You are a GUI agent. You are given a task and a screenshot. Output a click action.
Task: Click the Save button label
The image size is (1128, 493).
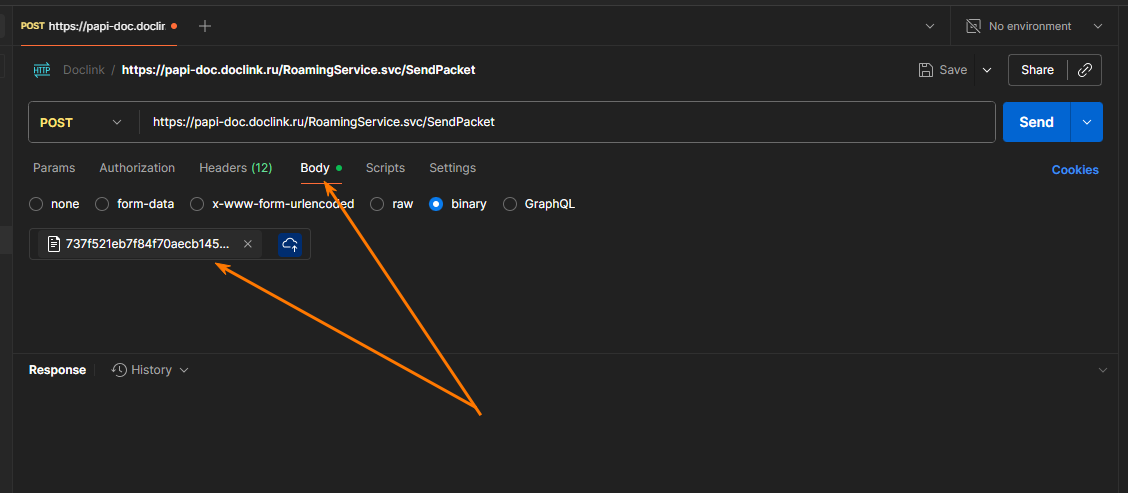(x=953, y=70)
